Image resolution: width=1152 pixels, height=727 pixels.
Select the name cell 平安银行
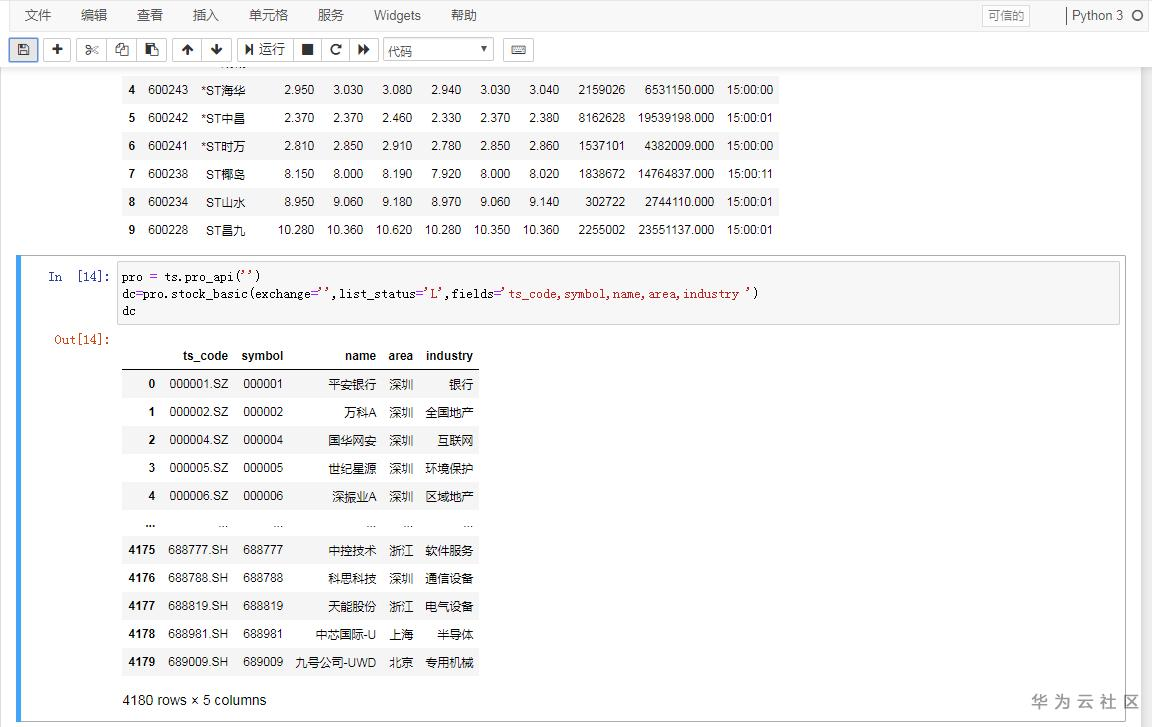point(352,384)
